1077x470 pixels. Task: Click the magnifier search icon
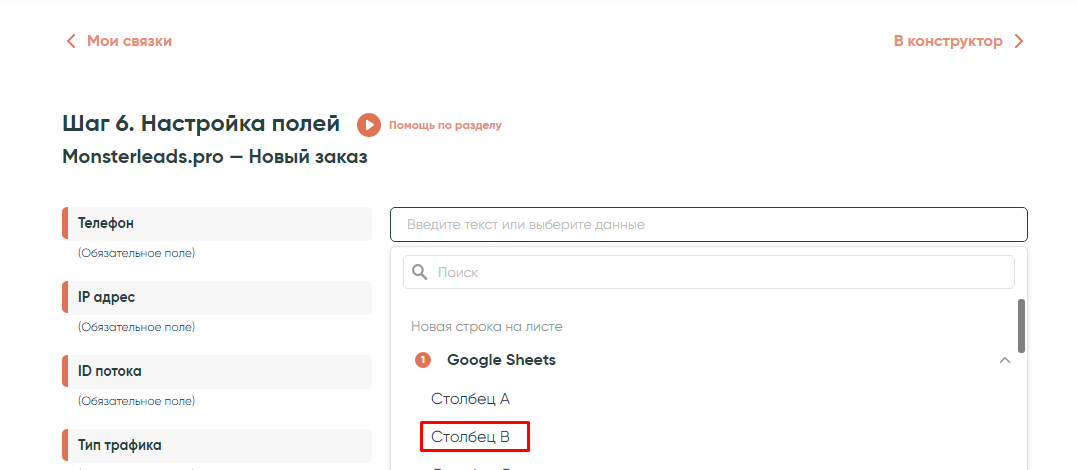[x=420, y=272]
